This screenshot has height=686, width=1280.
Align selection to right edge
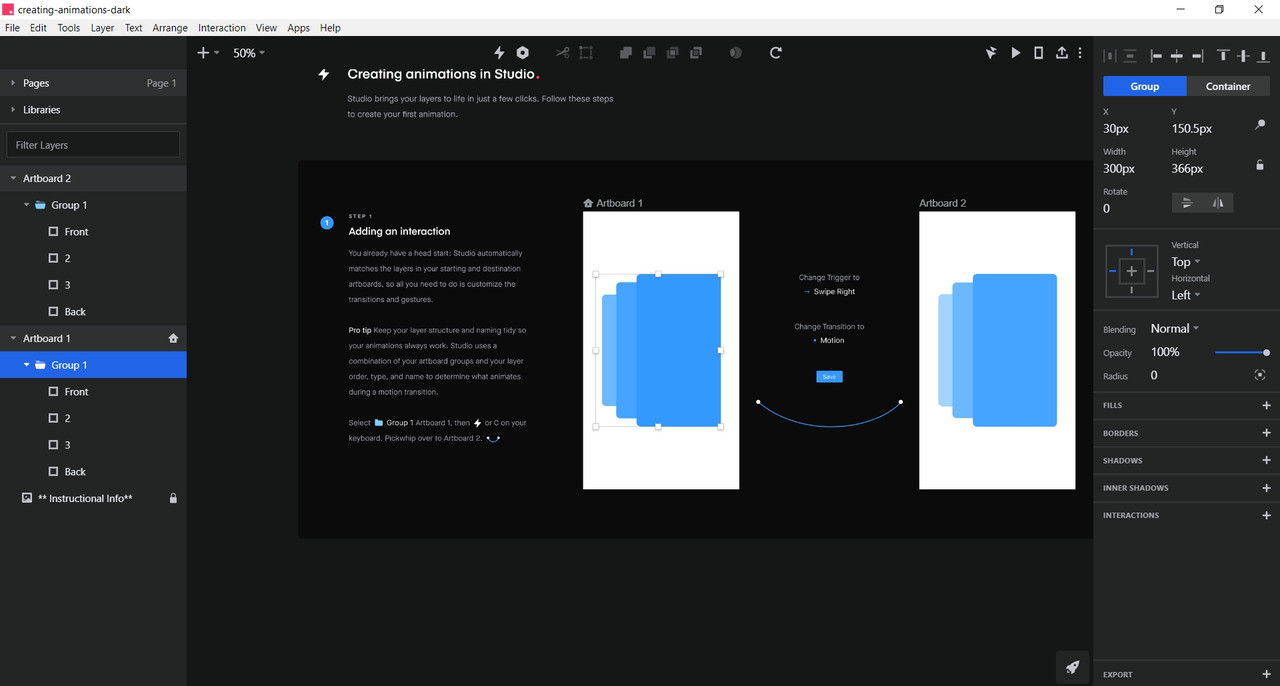(x=1197, y=56)
